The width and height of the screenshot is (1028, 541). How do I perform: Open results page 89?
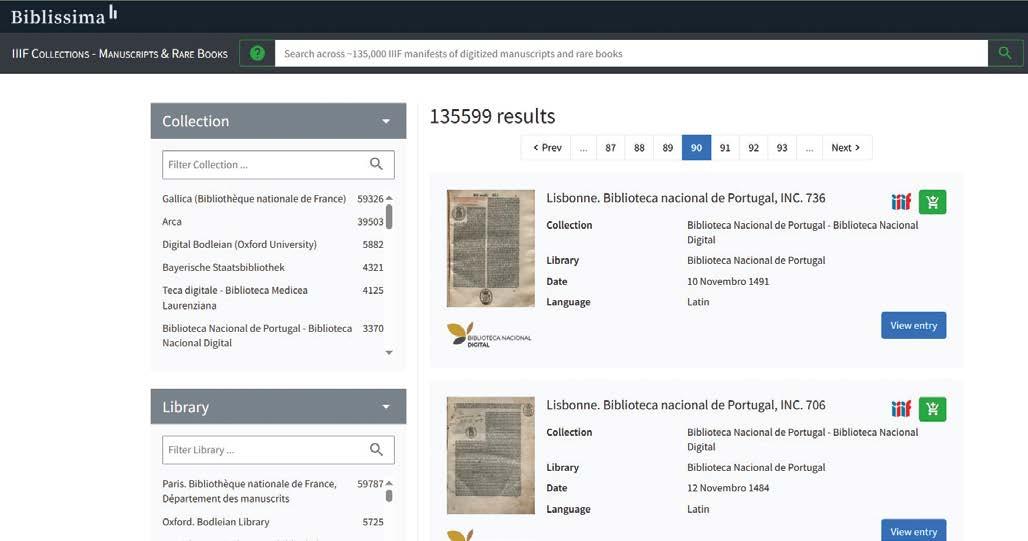(x=667, y=148)
